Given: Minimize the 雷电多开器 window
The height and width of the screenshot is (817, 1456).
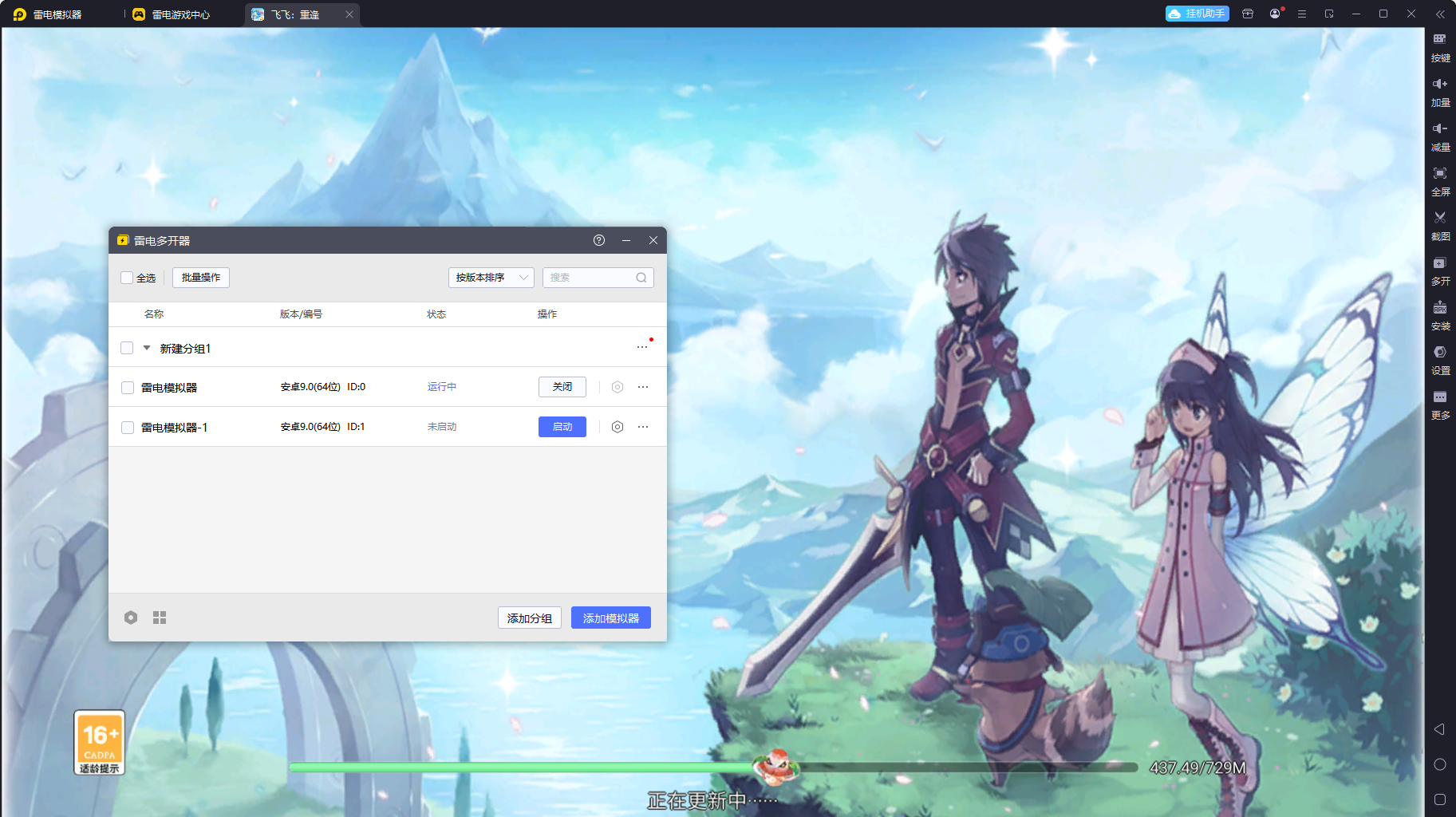Looking at the screenshot, I should pyautogui.click(x=626, y=240).
